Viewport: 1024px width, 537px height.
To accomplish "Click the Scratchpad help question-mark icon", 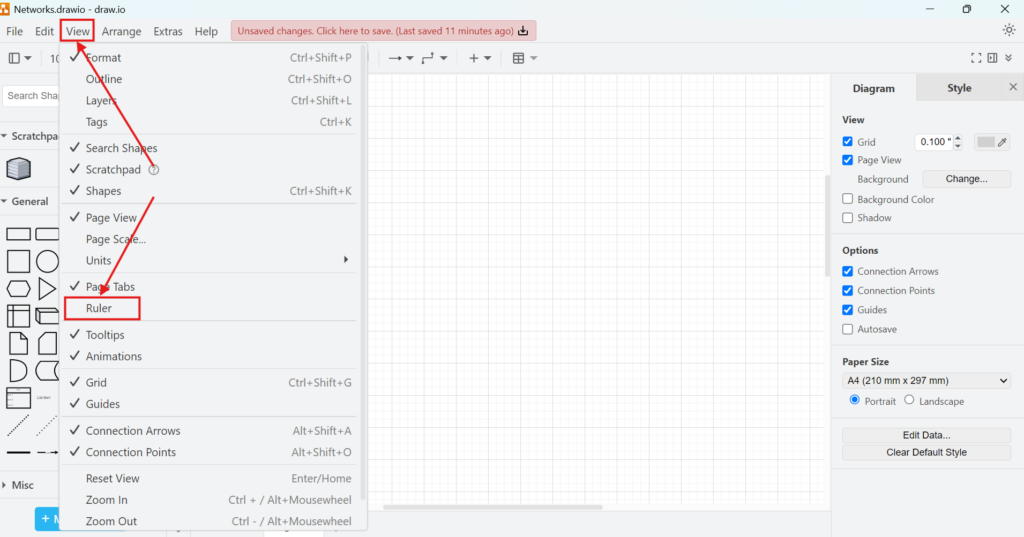I will pyautogui.click(x=154, y=170).
